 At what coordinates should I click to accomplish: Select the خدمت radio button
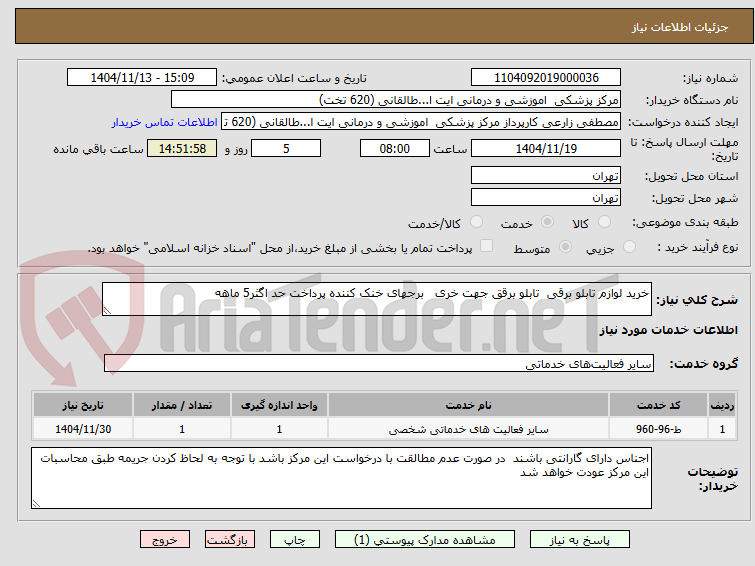click(x=547, y=222)
